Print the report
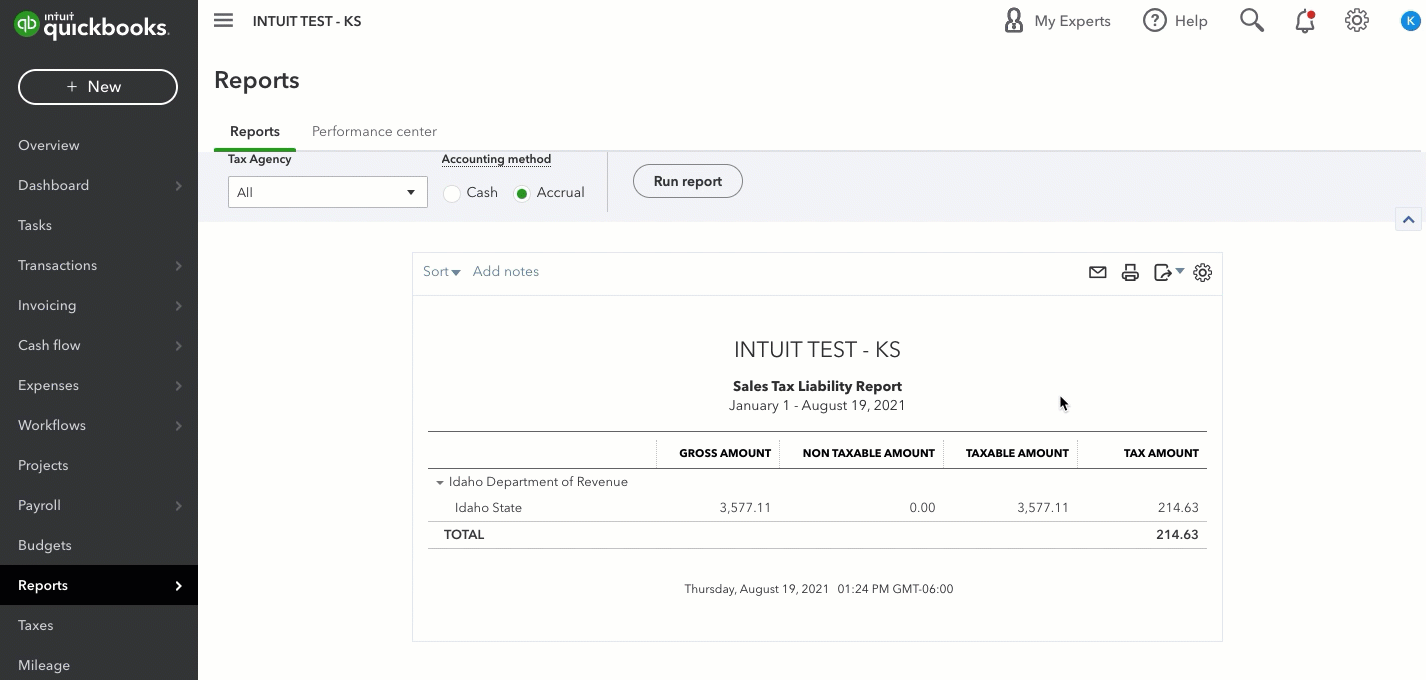 click(1130, 272)
